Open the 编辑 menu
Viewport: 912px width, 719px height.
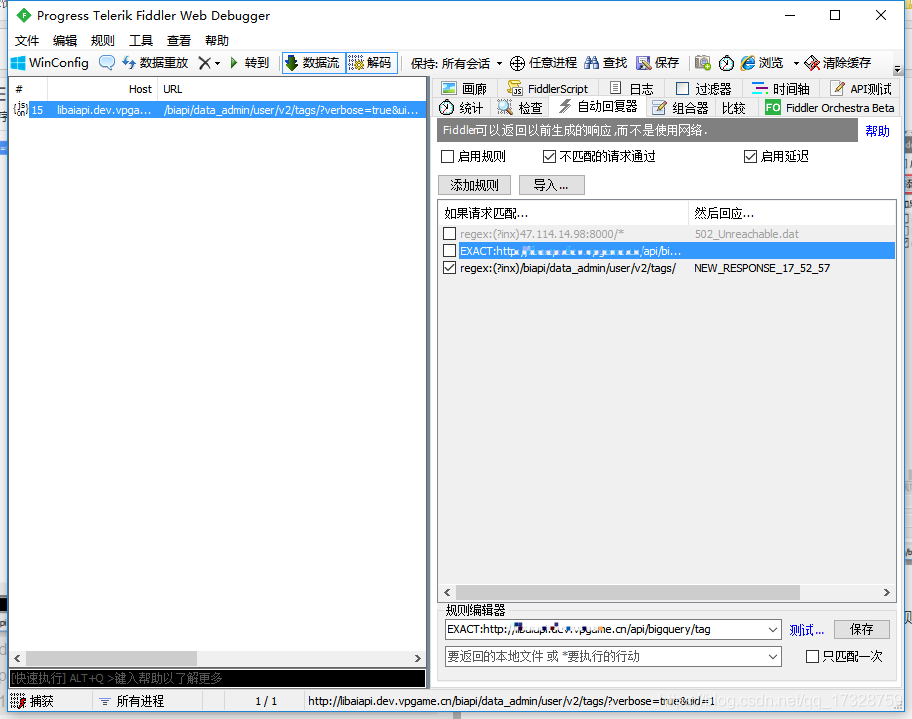[x=65, y=41]
